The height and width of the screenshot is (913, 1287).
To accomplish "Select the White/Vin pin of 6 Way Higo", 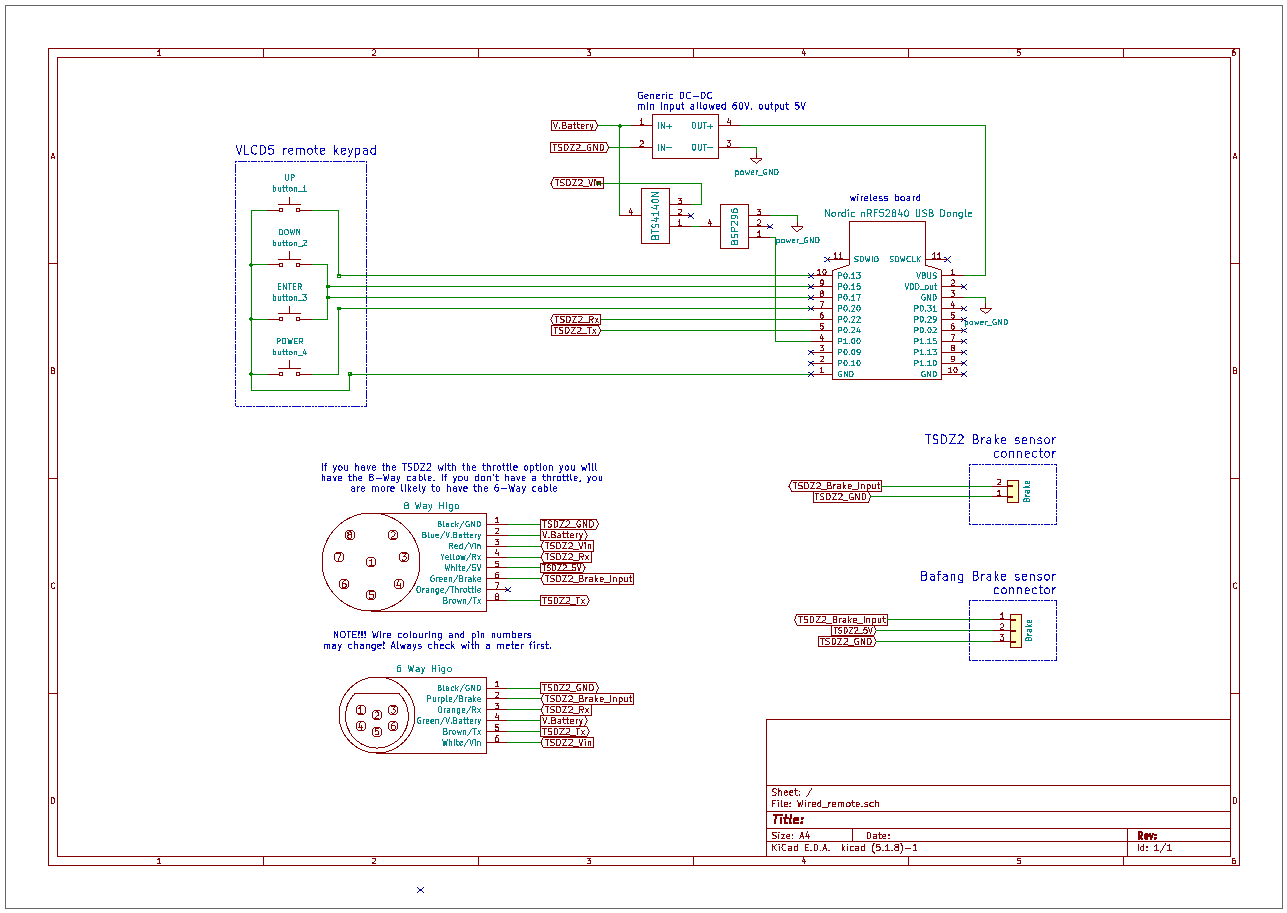I will click(x=462, y=743).
